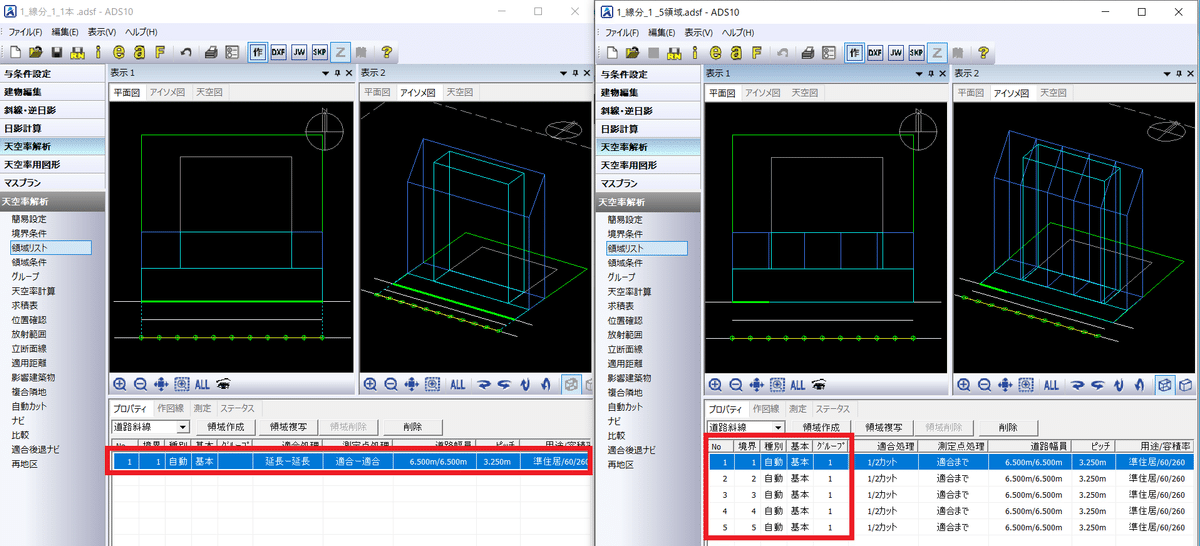
Task: Click 領域複写 button in left window
Action: [x=287, y=426]
